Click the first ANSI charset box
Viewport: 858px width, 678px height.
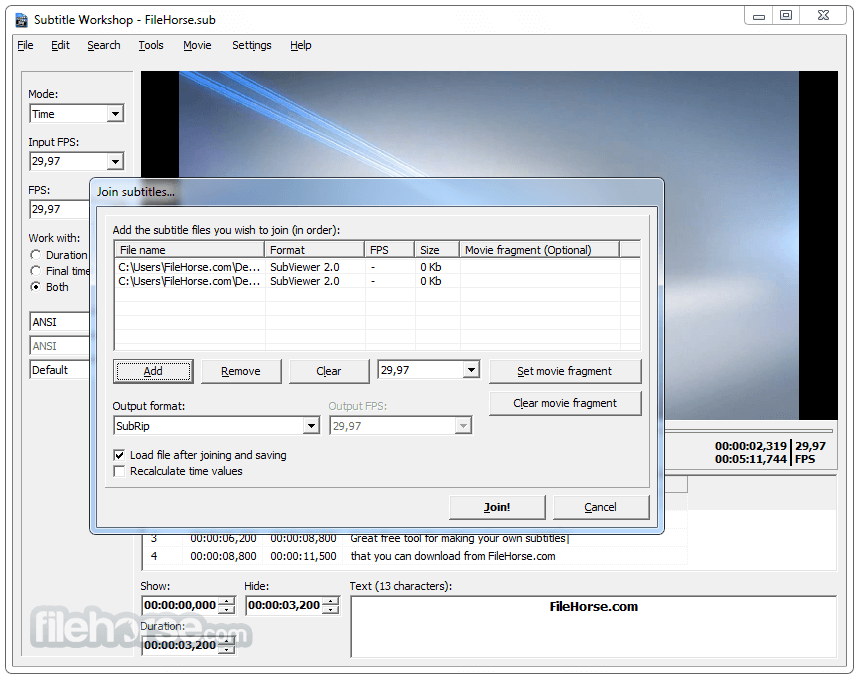tap(59, 322)
